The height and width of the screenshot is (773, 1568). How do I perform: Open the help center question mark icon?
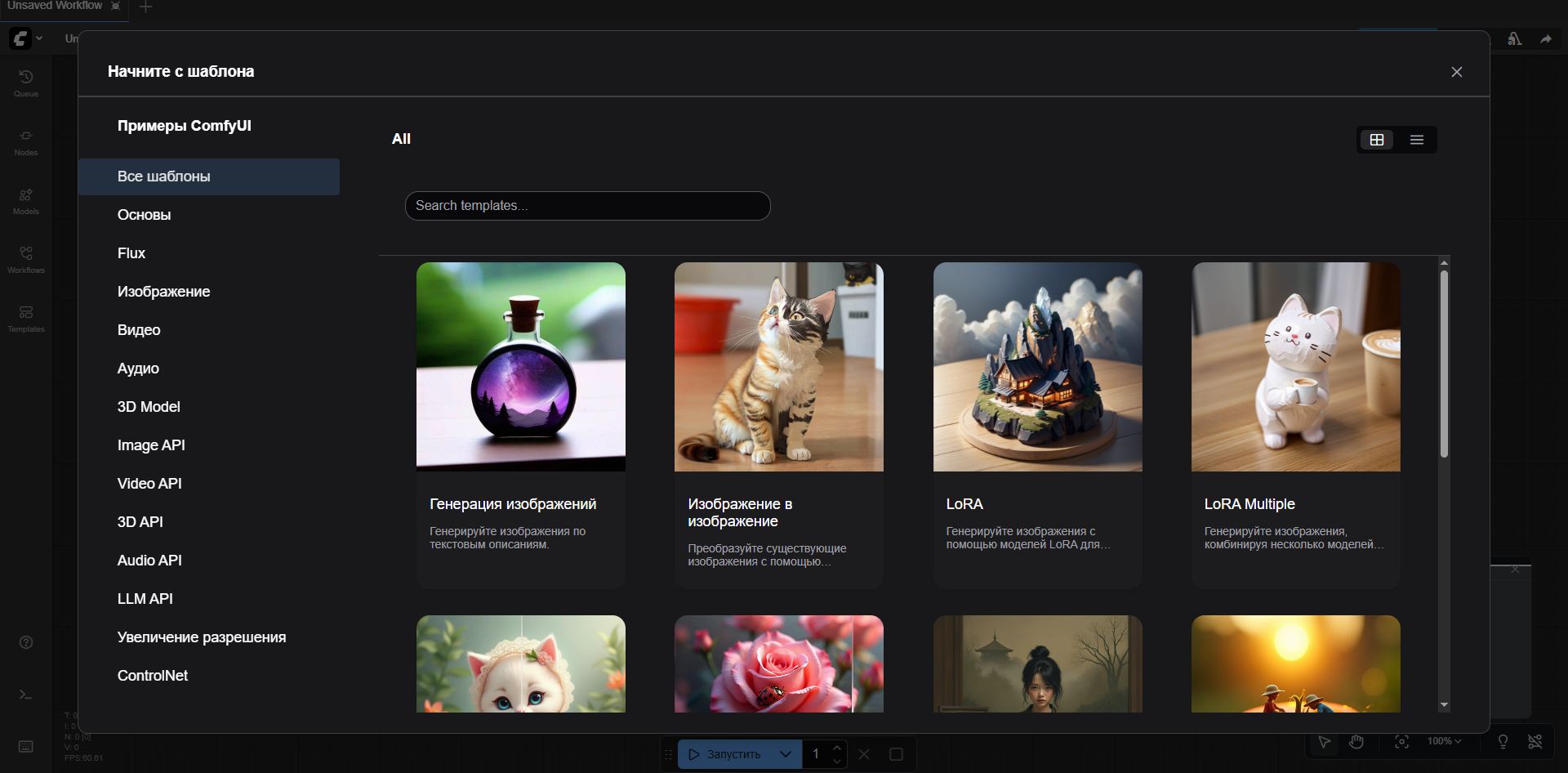26,642
